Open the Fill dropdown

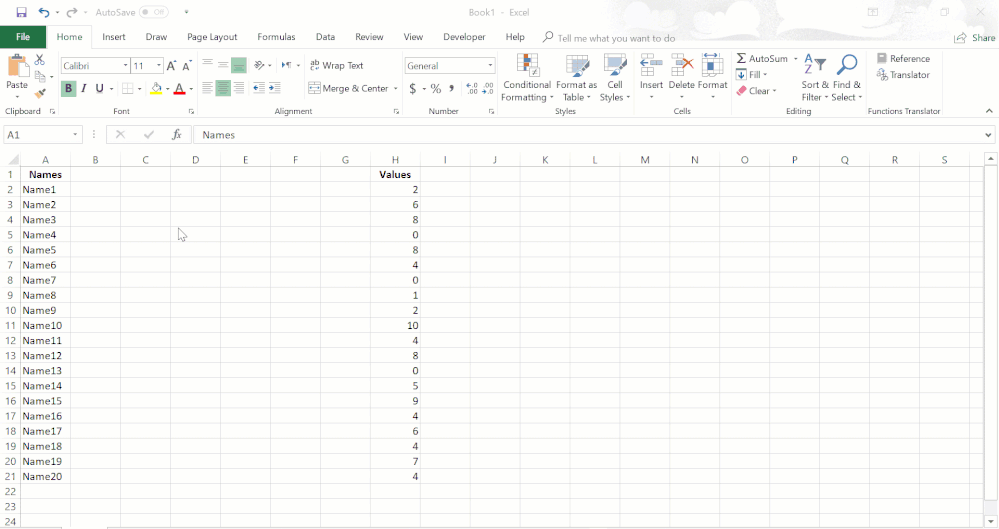tap(752, 75)
